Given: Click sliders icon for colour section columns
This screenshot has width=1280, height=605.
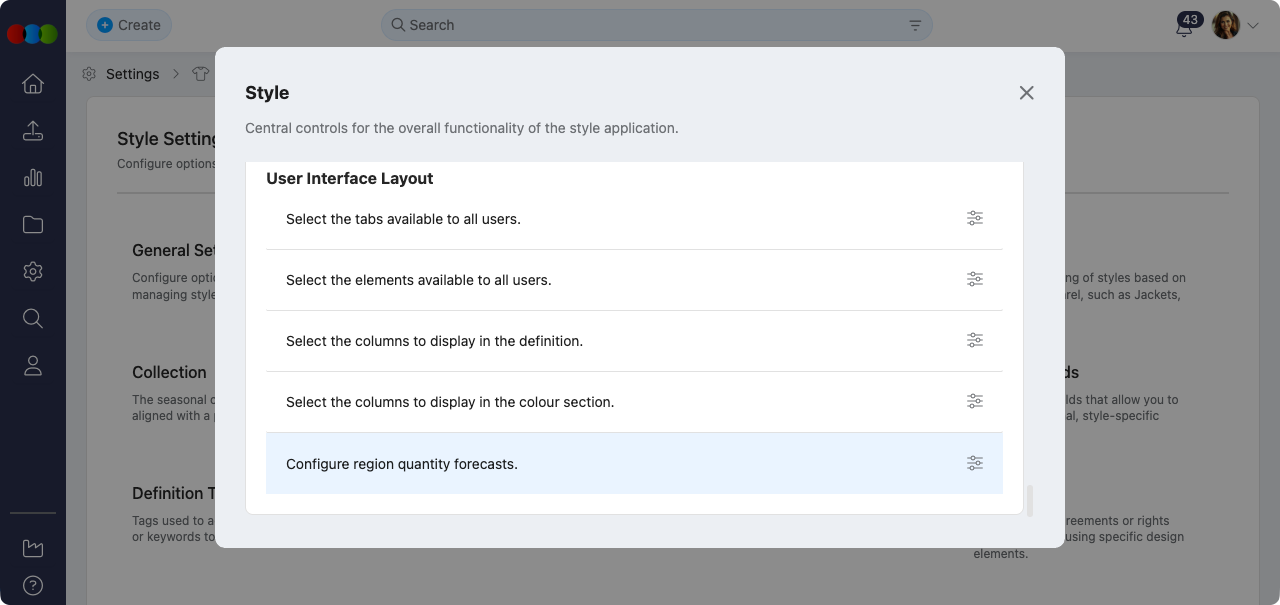Looking at the screenshot, I should [974, 402].
